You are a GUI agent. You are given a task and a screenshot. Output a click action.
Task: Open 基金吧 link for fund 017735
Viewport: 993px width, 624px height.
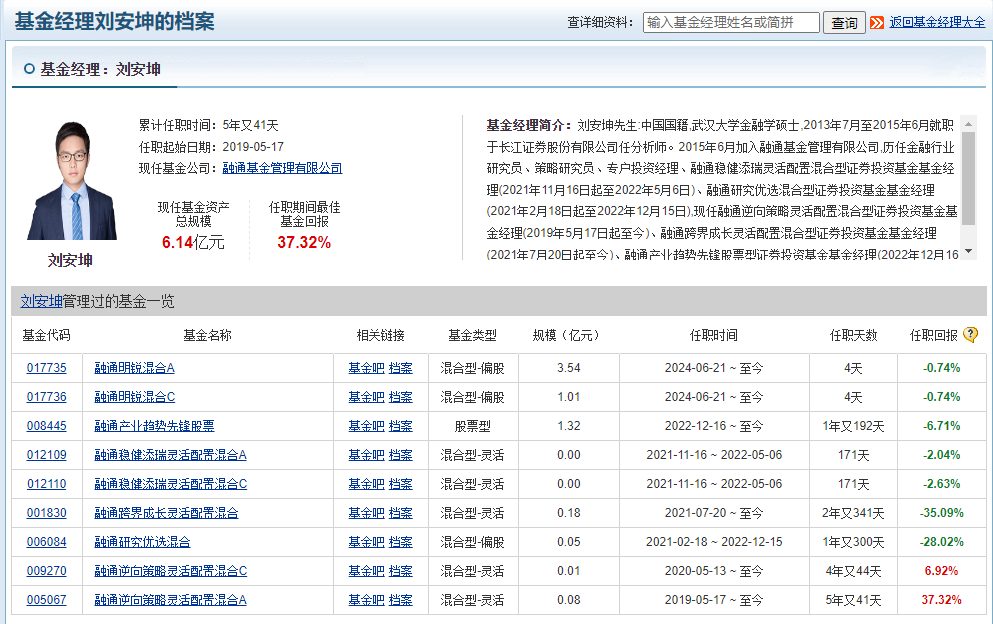pyautogui.click(x=366, y=368)
